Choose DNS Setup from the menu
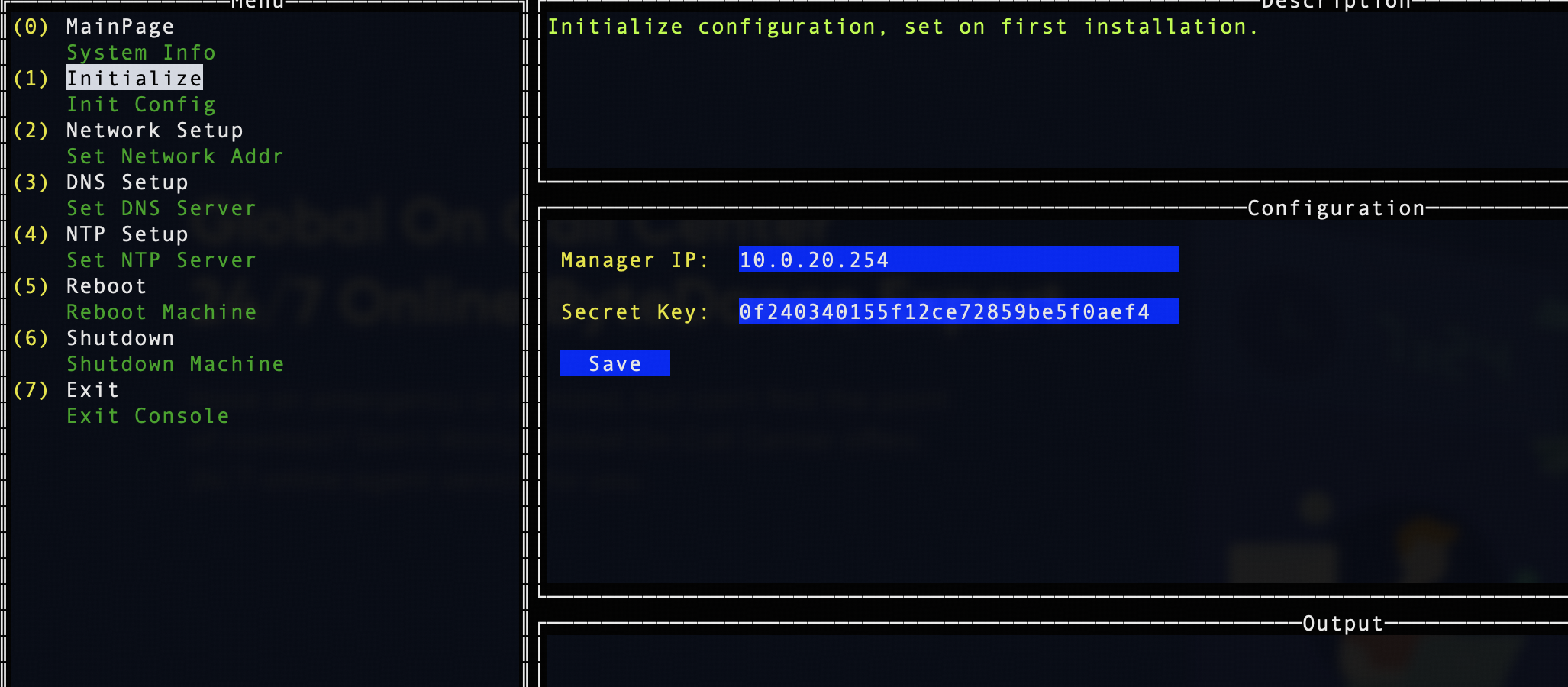This screenshot has height=687, width=1568. tap(127, 182)
